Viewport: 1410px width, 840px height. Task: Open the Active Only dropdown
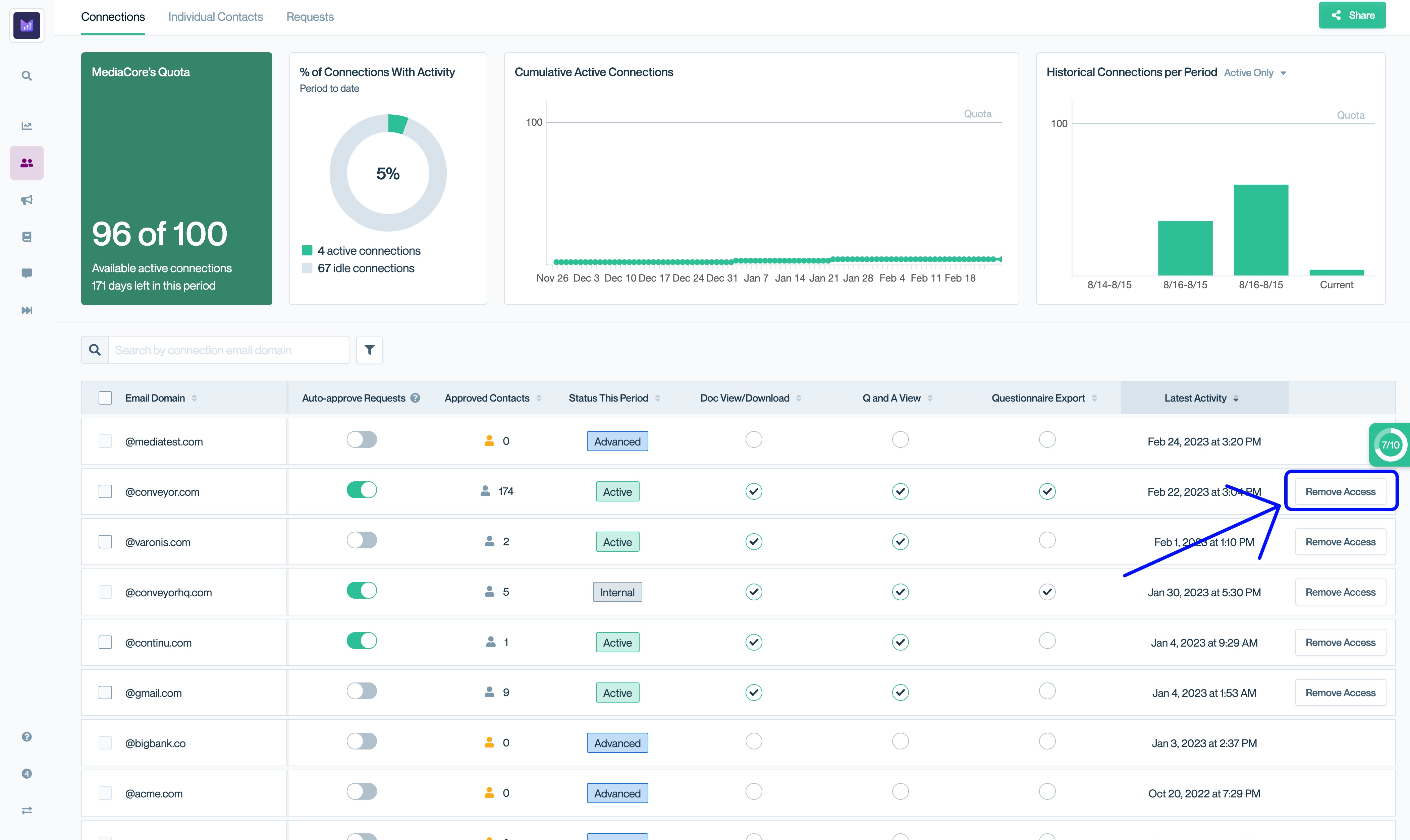[x=1255, y=73]
